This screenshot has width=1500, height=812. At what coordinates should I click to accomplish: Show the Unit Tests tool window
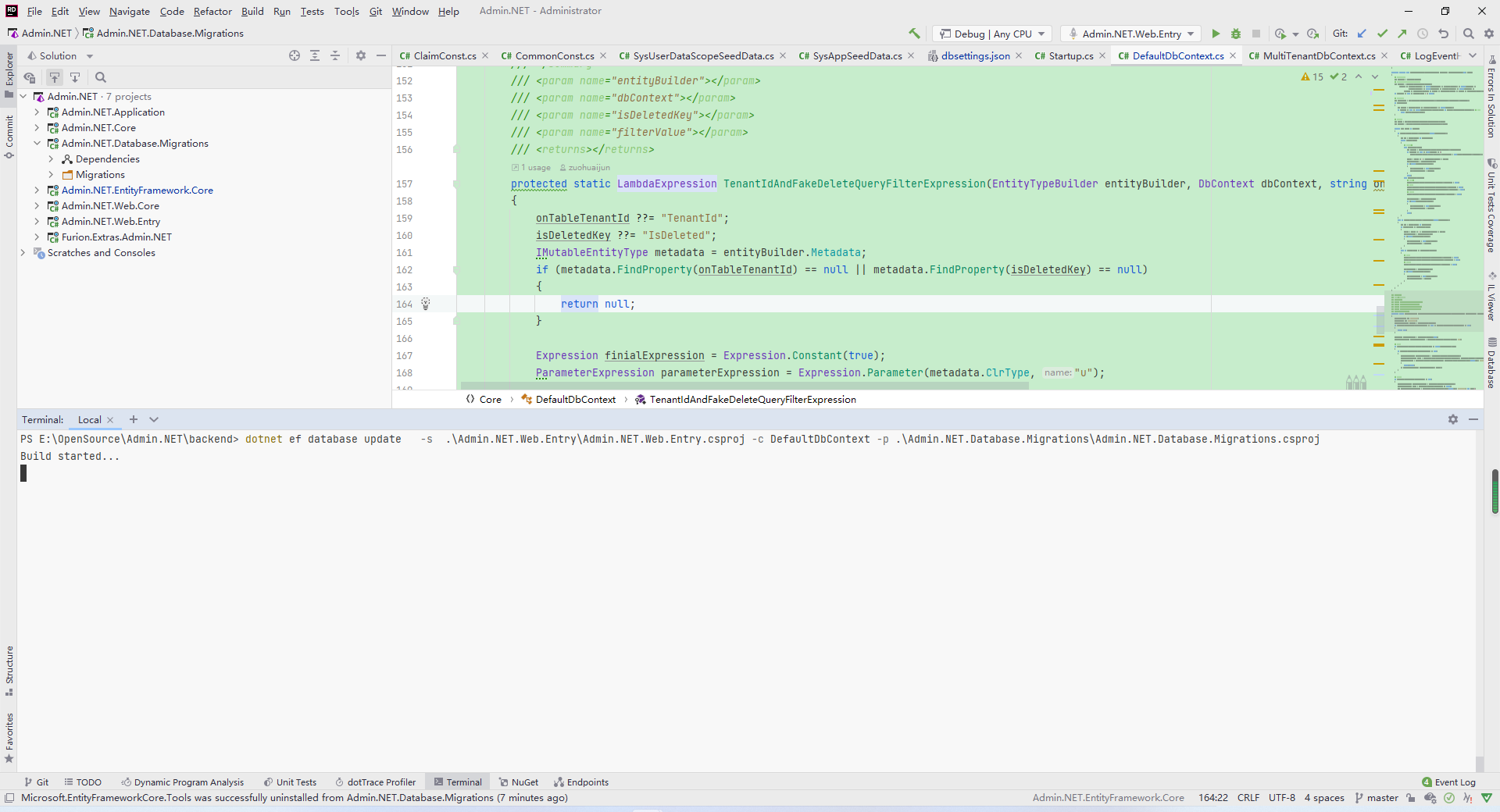(x=291, y=782)
